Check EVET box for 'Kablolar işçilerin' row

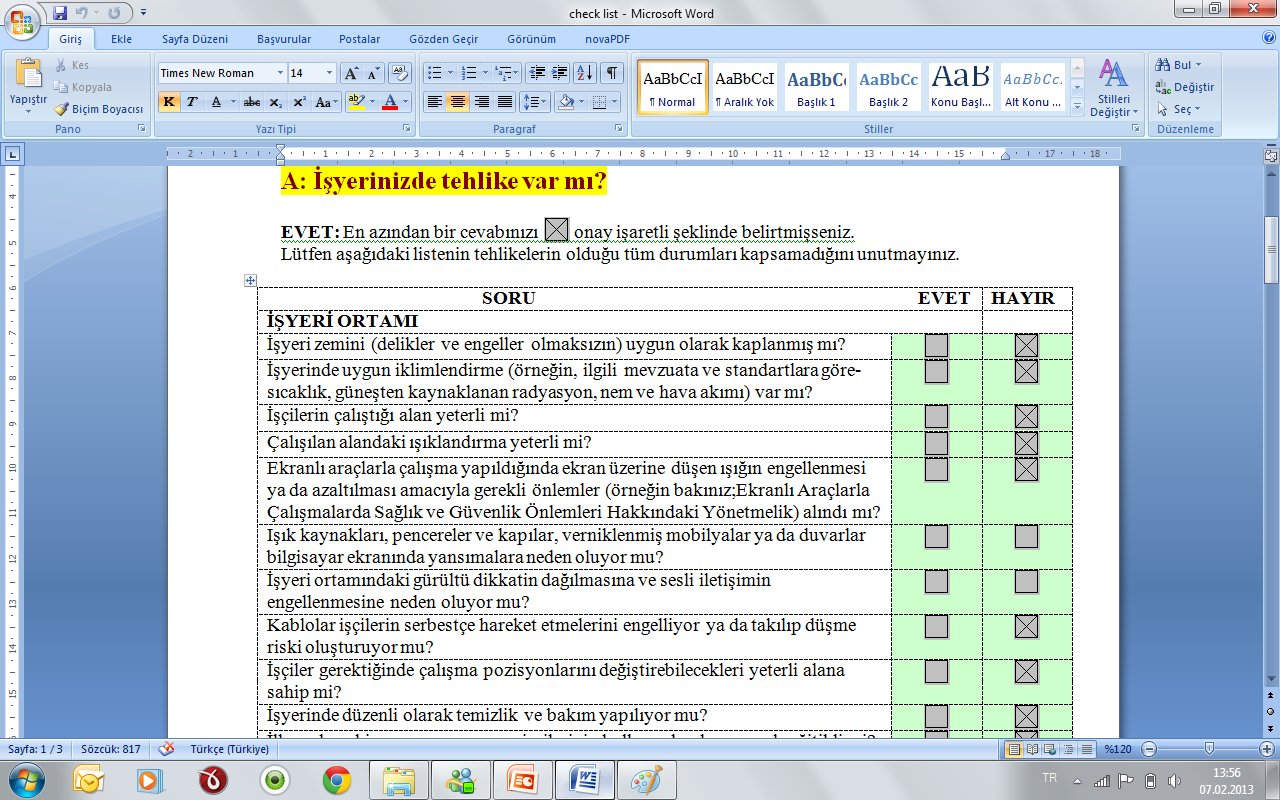(x=936, y=627)
